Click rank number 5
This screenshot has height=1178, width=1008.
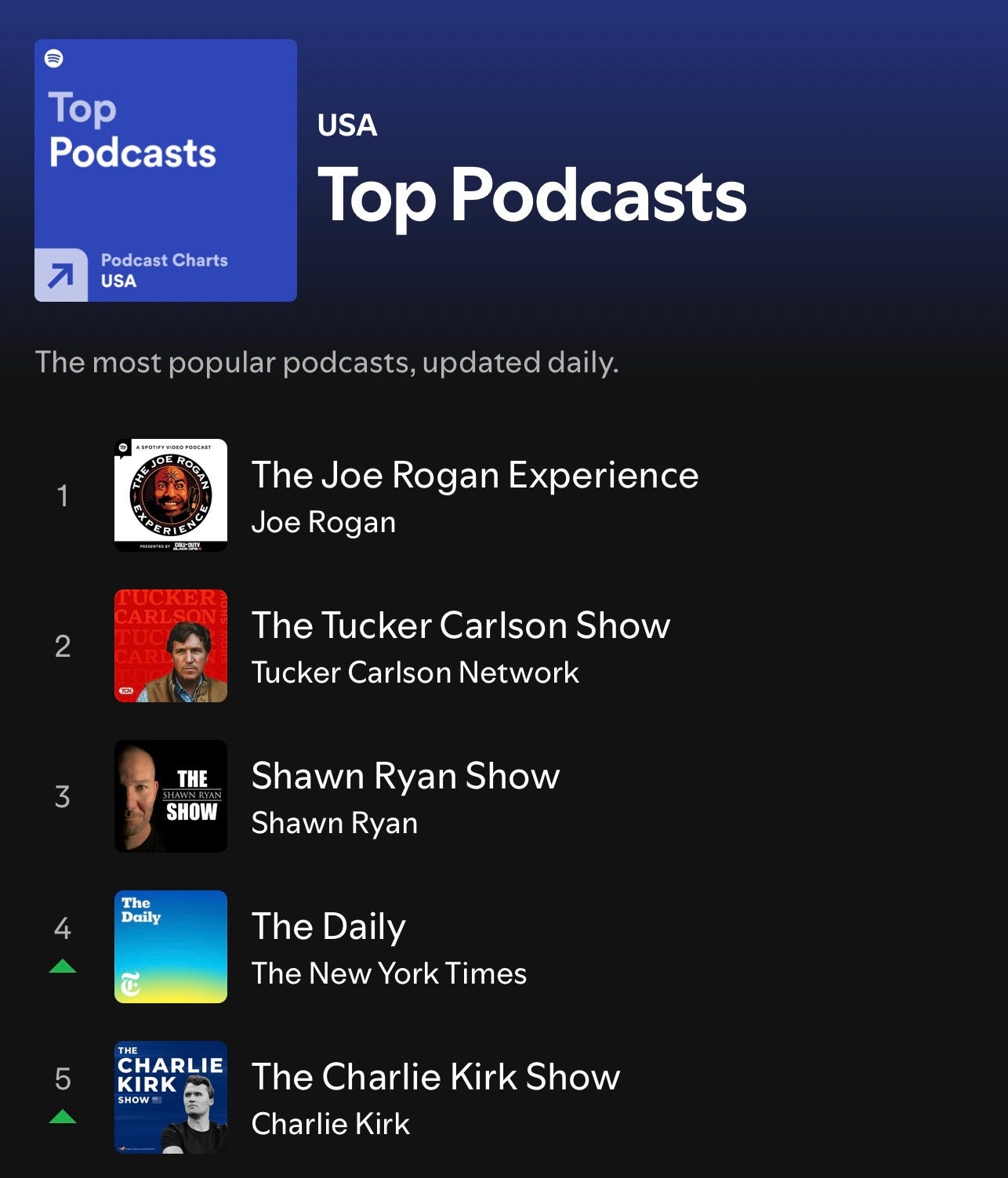pyautogui.click(x=63, y=1079)
